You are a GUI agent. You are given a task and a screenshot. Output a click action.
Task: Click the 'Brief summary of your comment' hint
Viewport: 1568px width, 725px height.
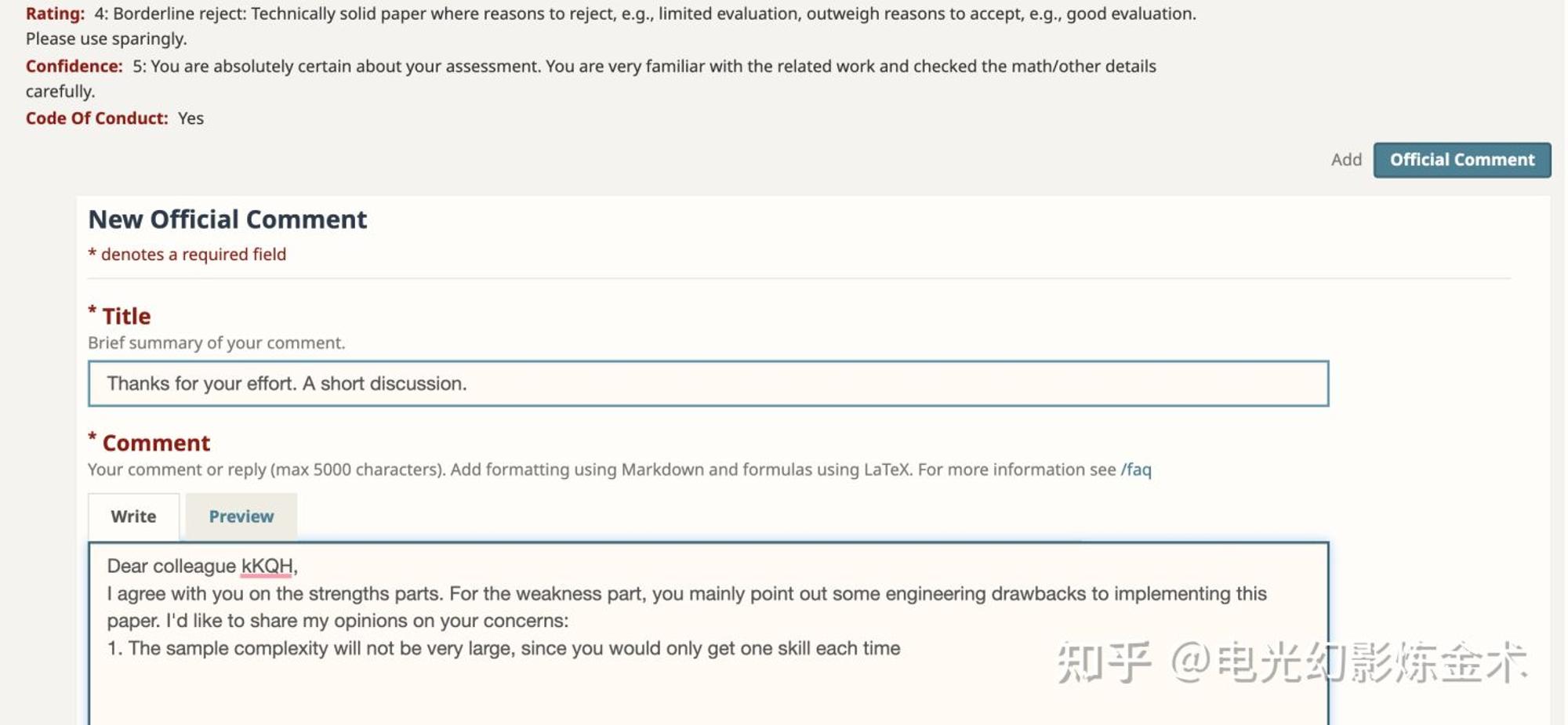tap(216, 343)
